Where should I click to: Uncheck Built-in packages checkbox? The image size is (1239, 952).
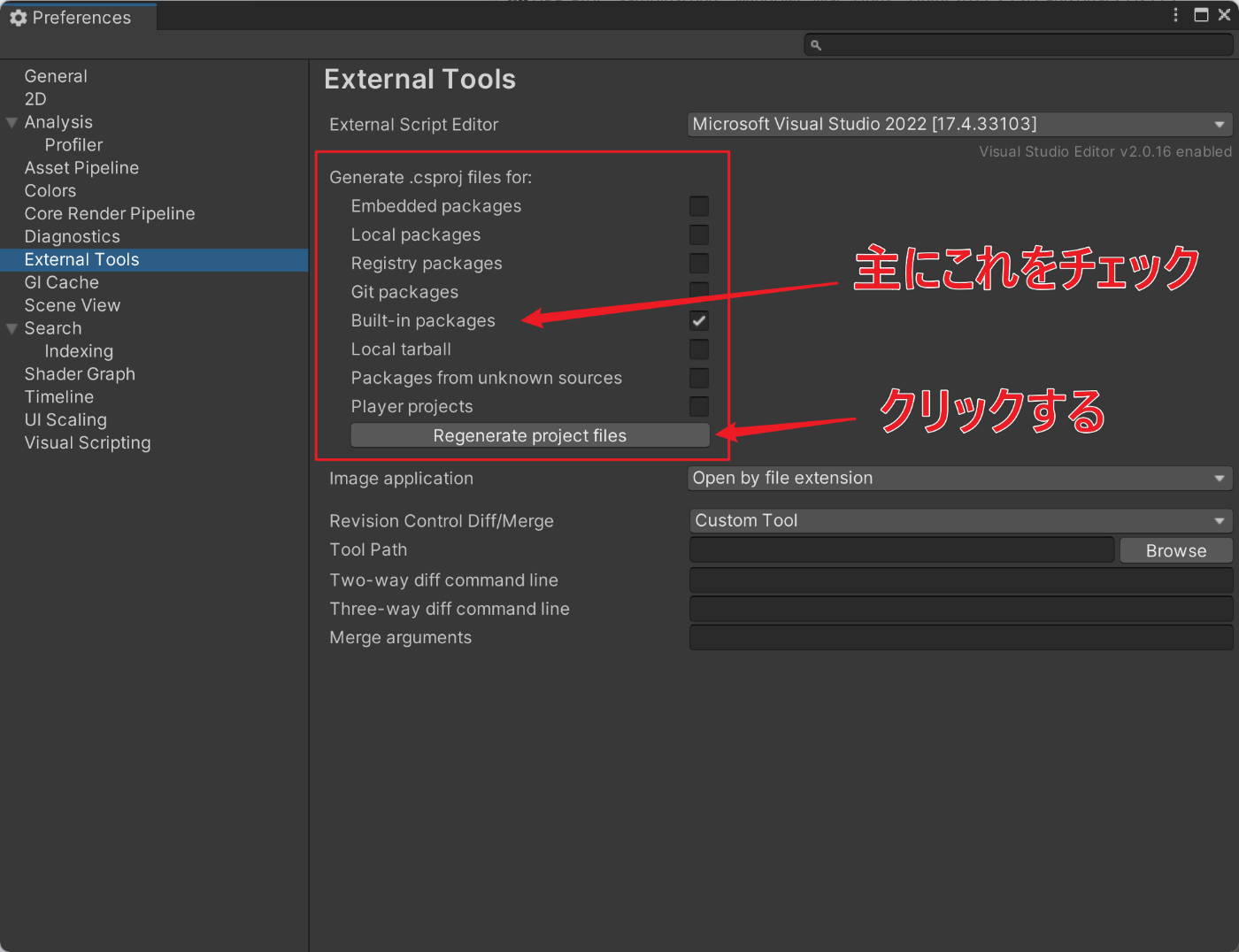pyautogui.click(x=699, y=320)
